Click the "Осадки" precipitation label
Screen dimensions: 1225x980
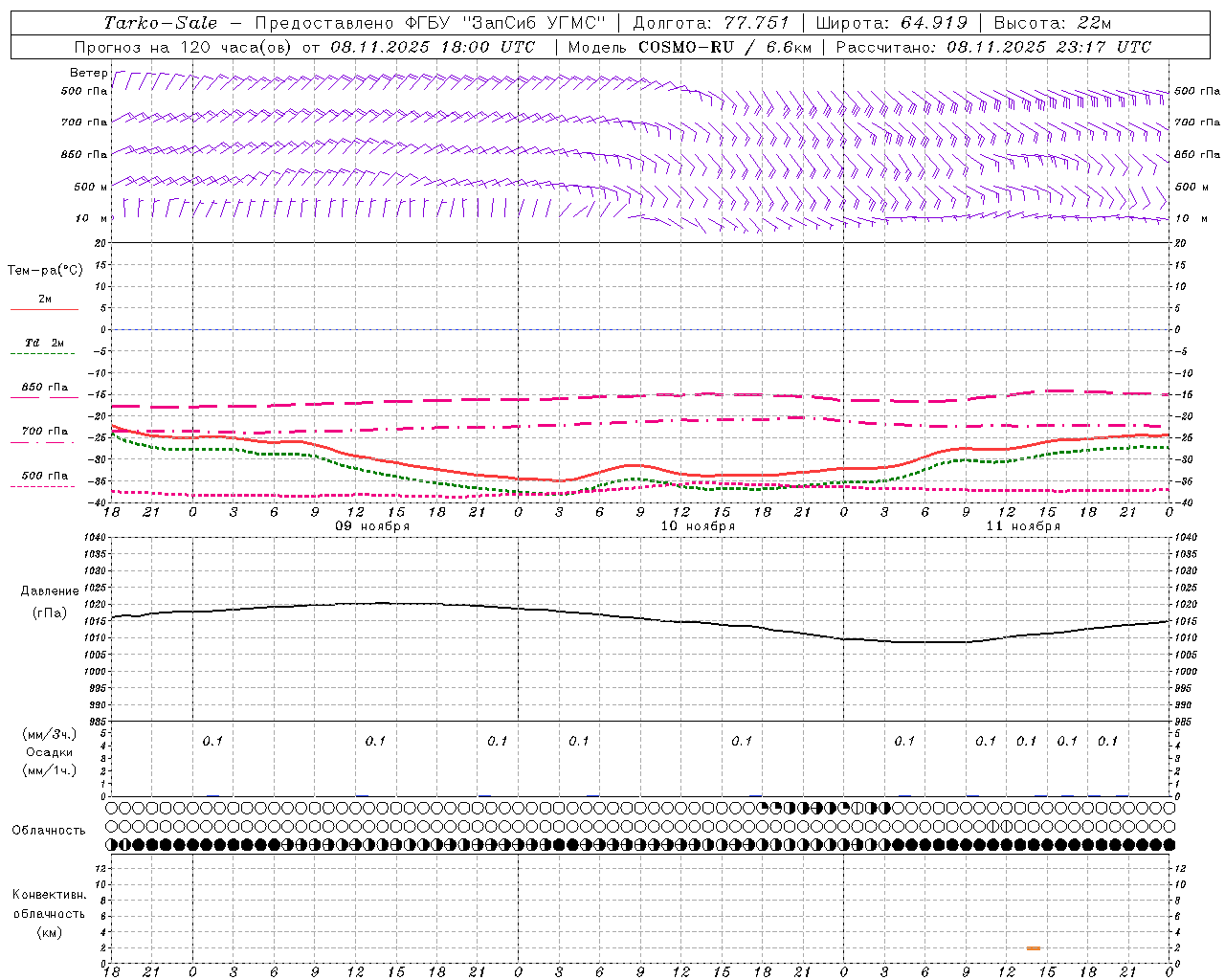[x=50, y=752]
